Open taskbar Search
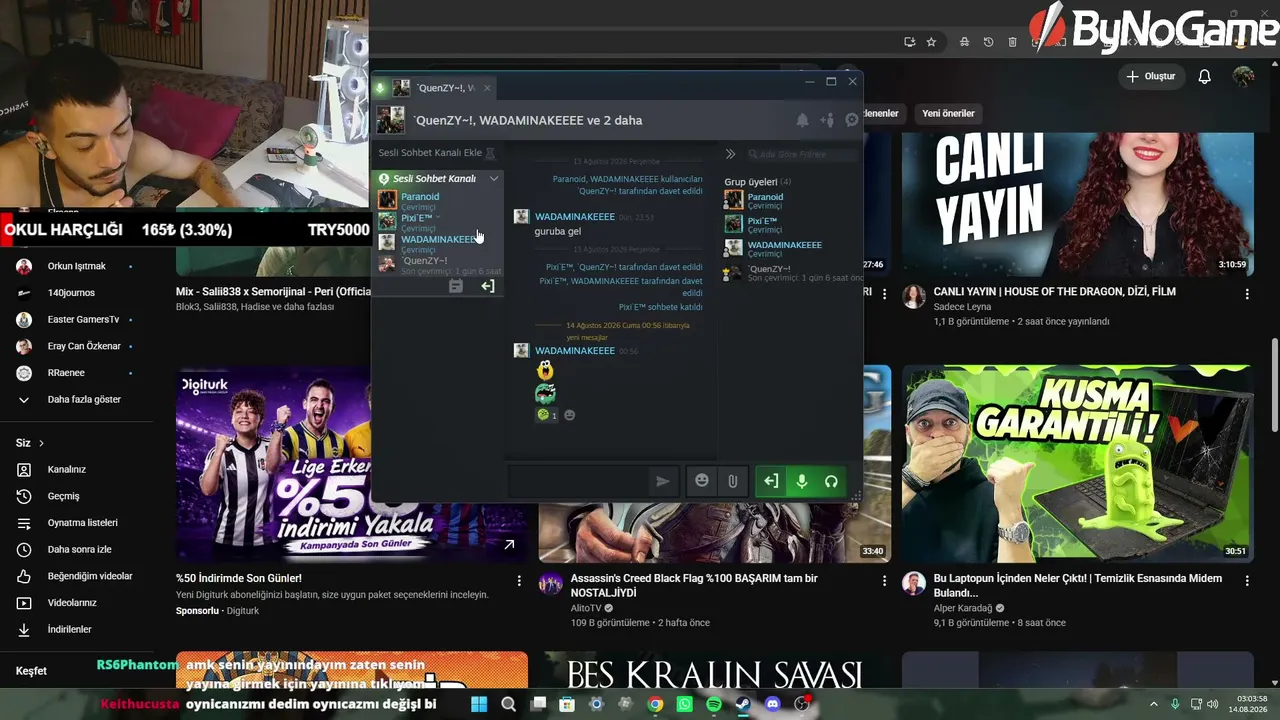Viewport: 1280px width, 720px height. (x=508, y=704)
